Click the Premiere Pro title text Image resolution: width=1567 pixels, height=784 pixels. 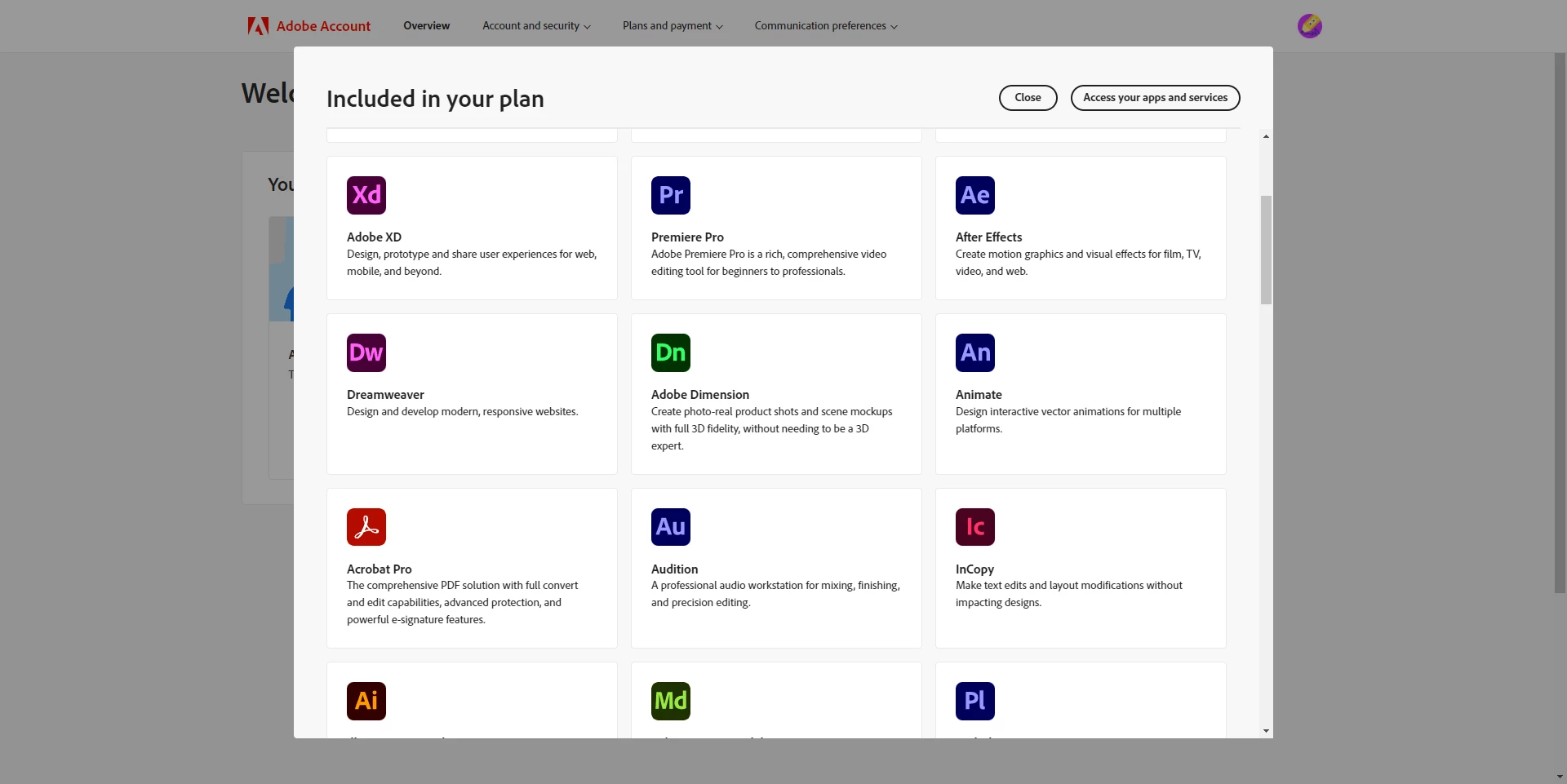(687, 237)
